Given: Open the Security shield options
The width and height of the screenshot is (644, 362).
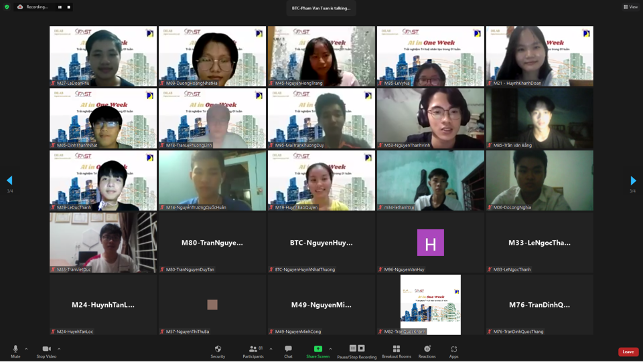Looking at the screenshot, I should tap(218, 351).
